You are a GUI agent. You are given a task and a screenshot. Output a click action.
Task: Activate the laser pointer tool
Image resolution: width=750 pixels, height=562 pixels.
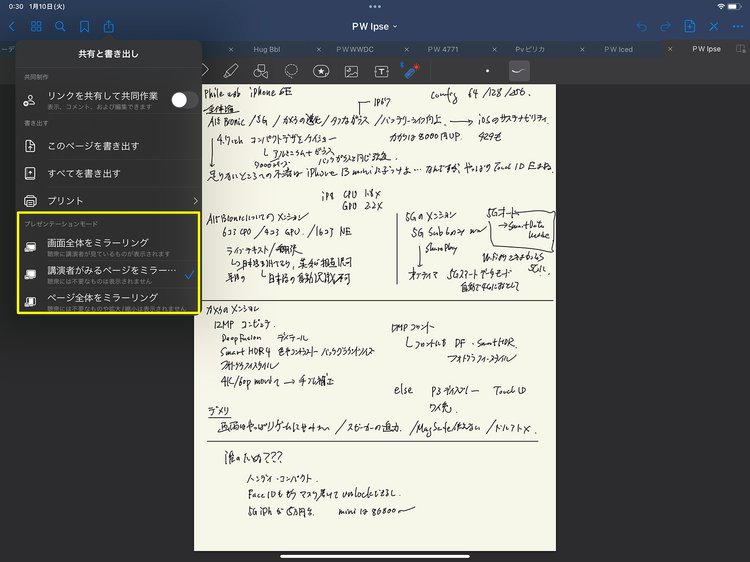[x=410, y=71]
